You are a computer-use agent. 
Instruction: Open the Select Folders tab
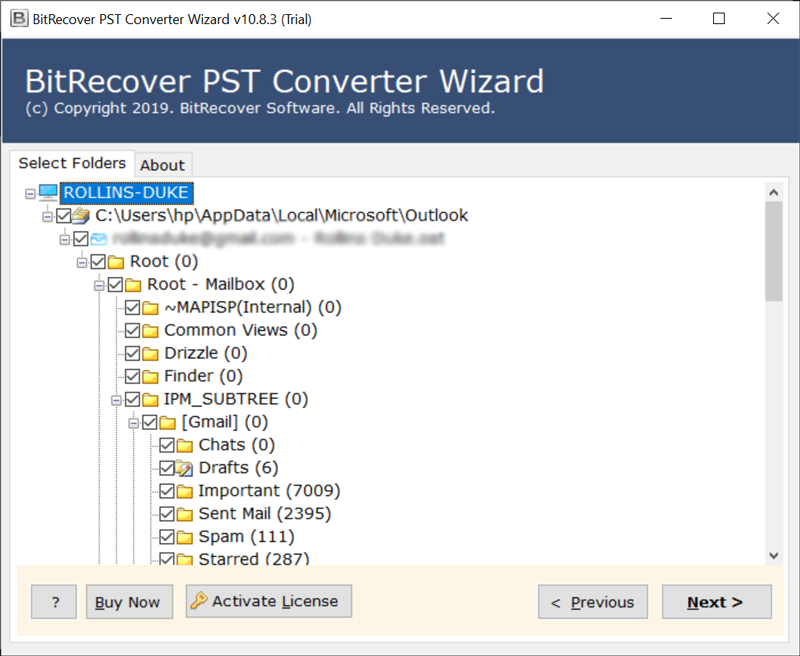point(72,163)
